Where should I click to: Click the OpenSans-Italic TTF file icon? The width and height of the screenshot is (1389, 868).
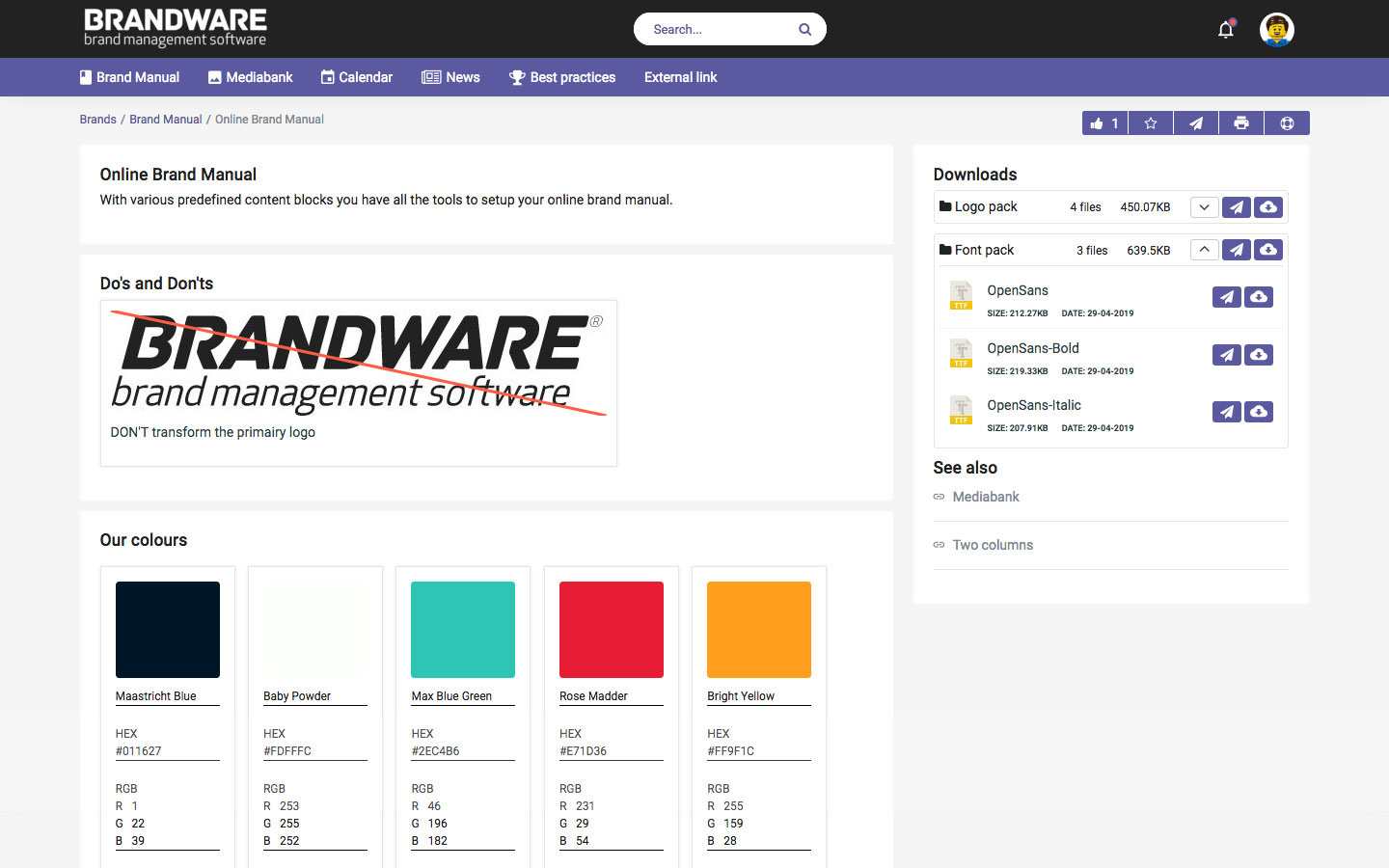click(961, 410)
